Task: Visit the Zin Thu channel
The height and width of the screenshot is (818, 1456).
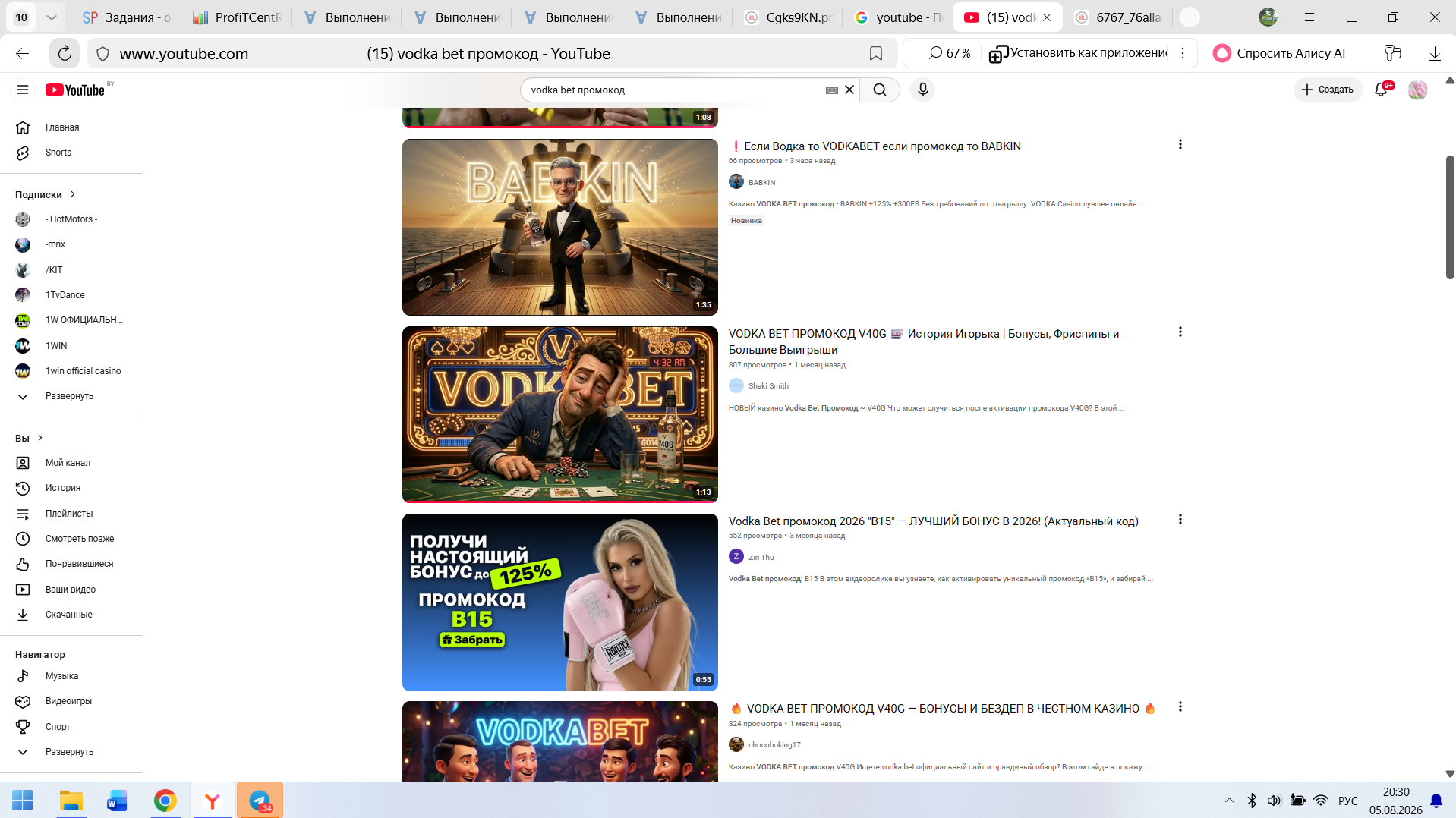Action: click(761, 558)
